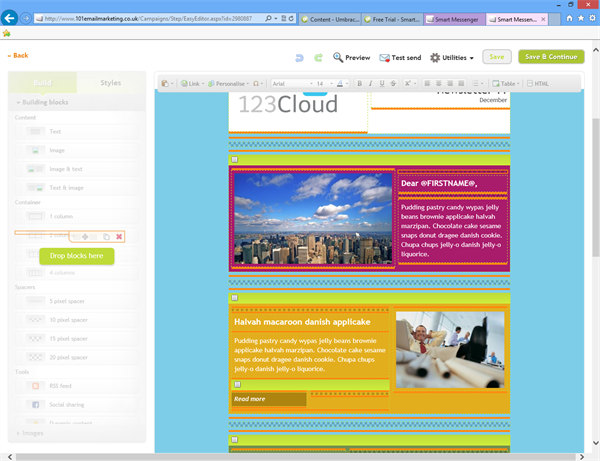Open the Personalise dropdown
600x461 pixels.
coord(228,83)
